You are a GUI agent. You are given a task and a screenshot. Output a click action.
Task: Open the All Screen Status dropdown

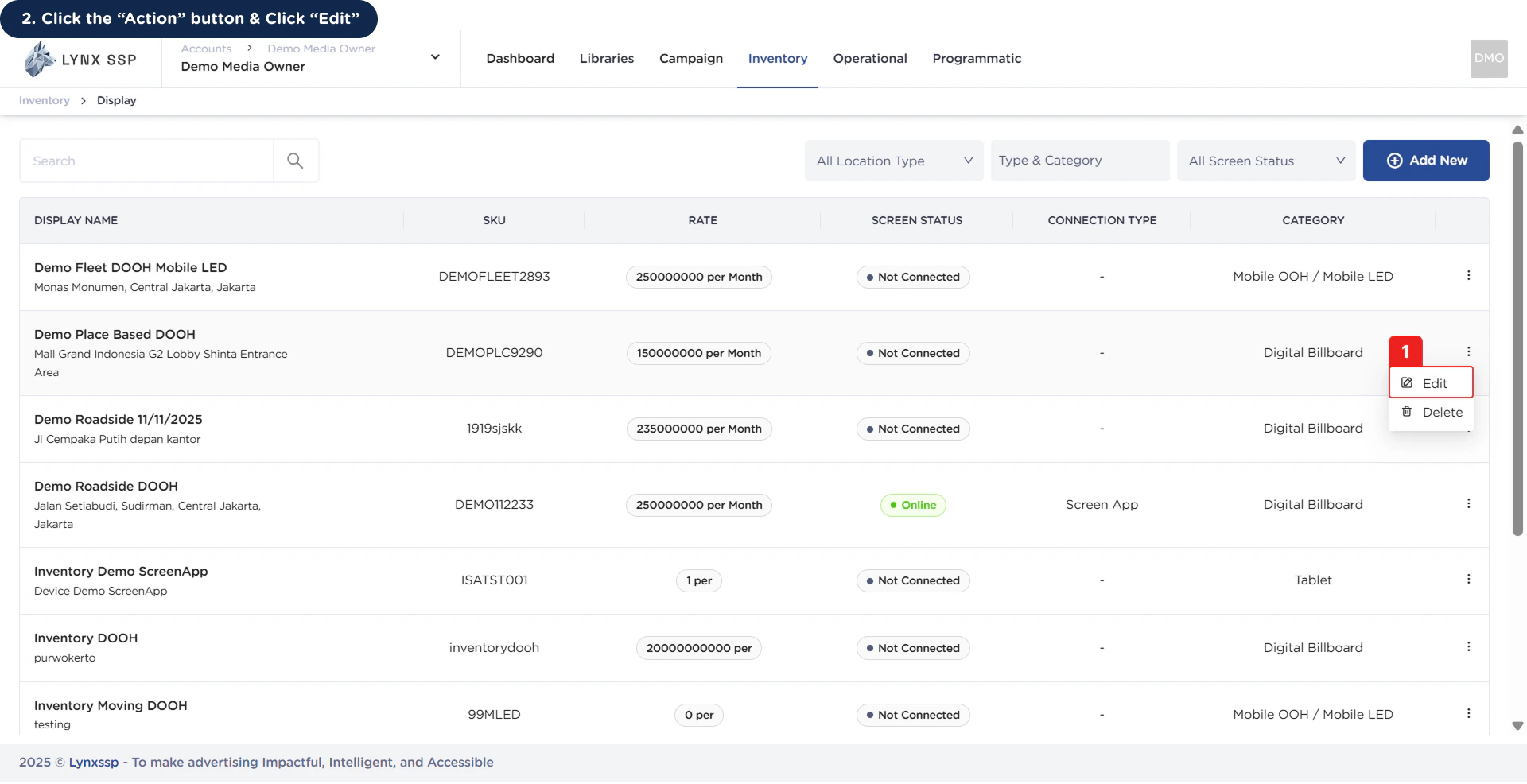1266,161
